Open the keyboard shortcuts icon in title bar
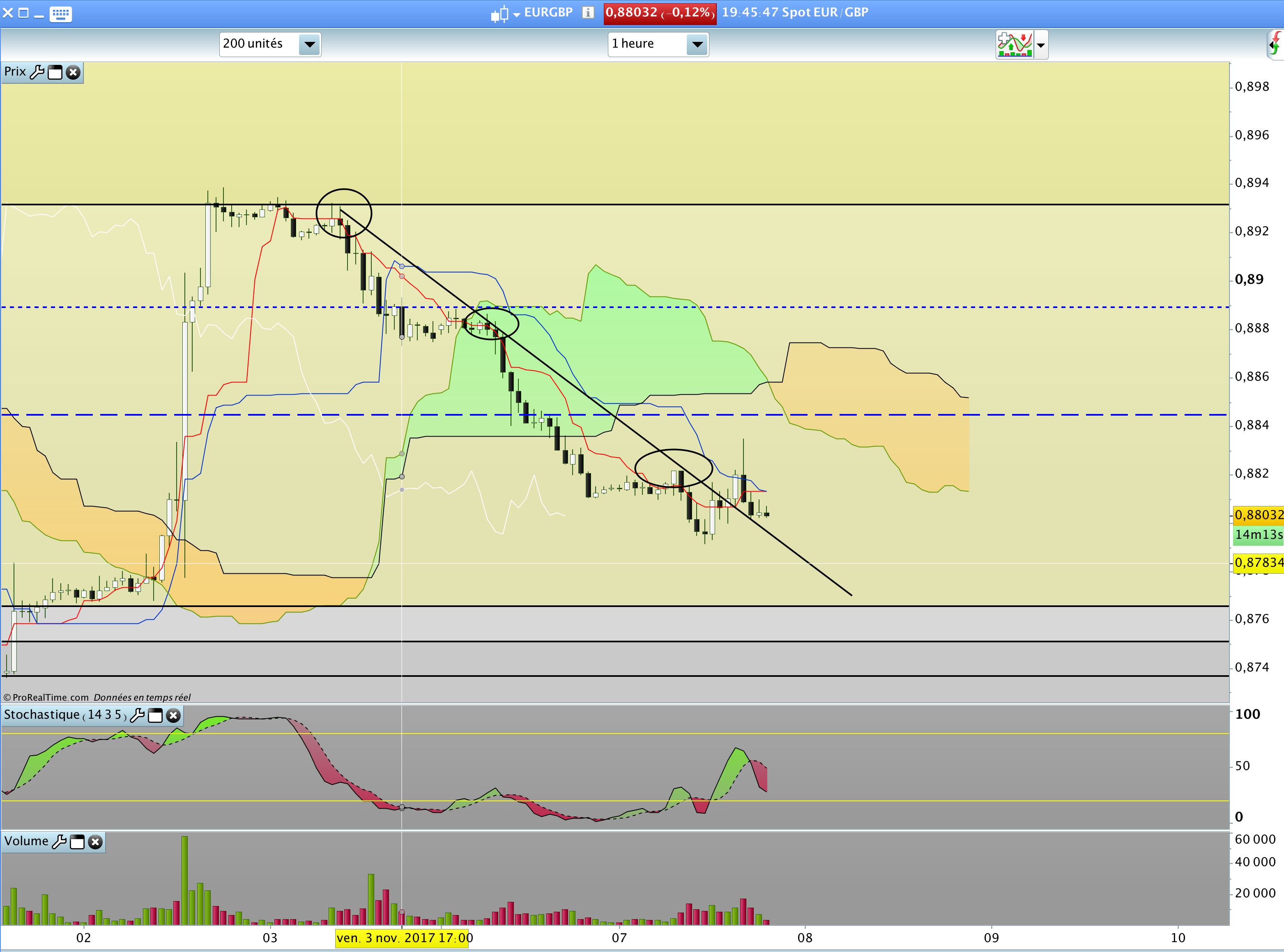Image resolution: width=1284 pixels, height=952 pixels. [x=60, y=13]
